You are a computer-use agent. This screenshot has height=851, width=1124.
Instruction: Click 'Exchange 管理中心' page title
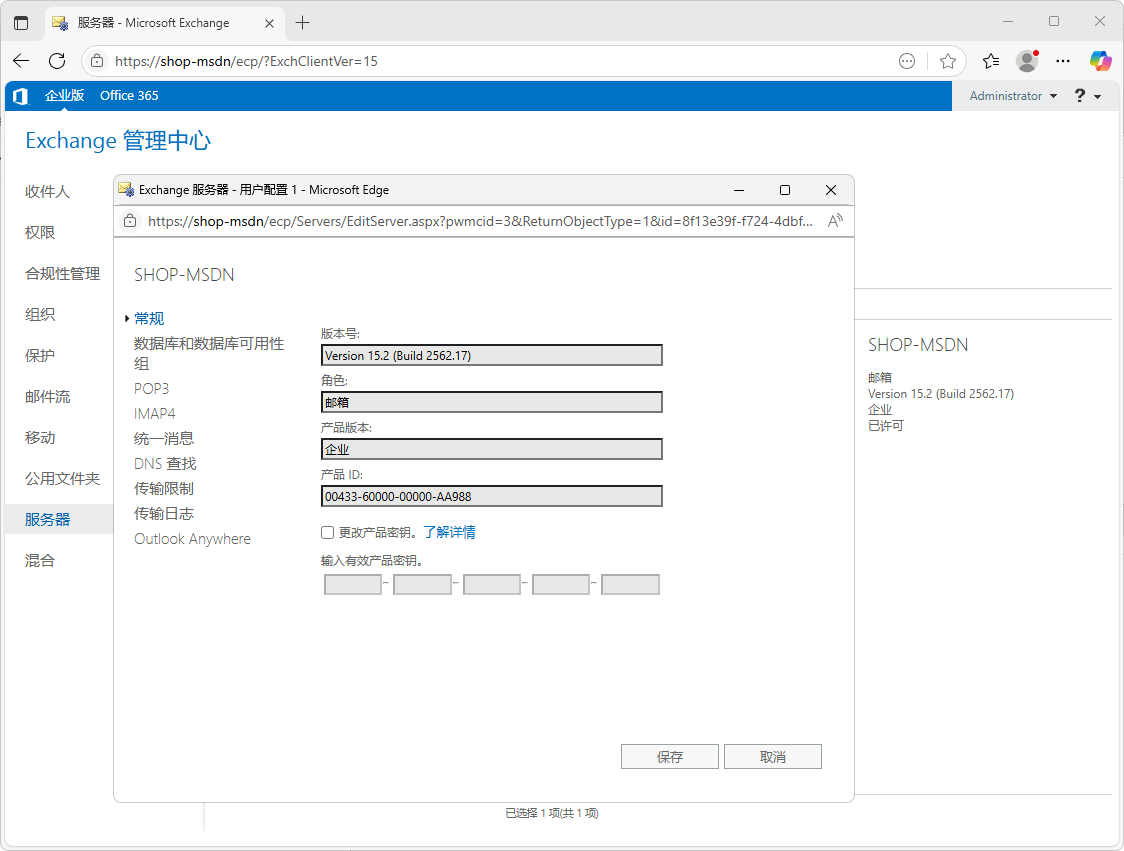coord(118,140)
